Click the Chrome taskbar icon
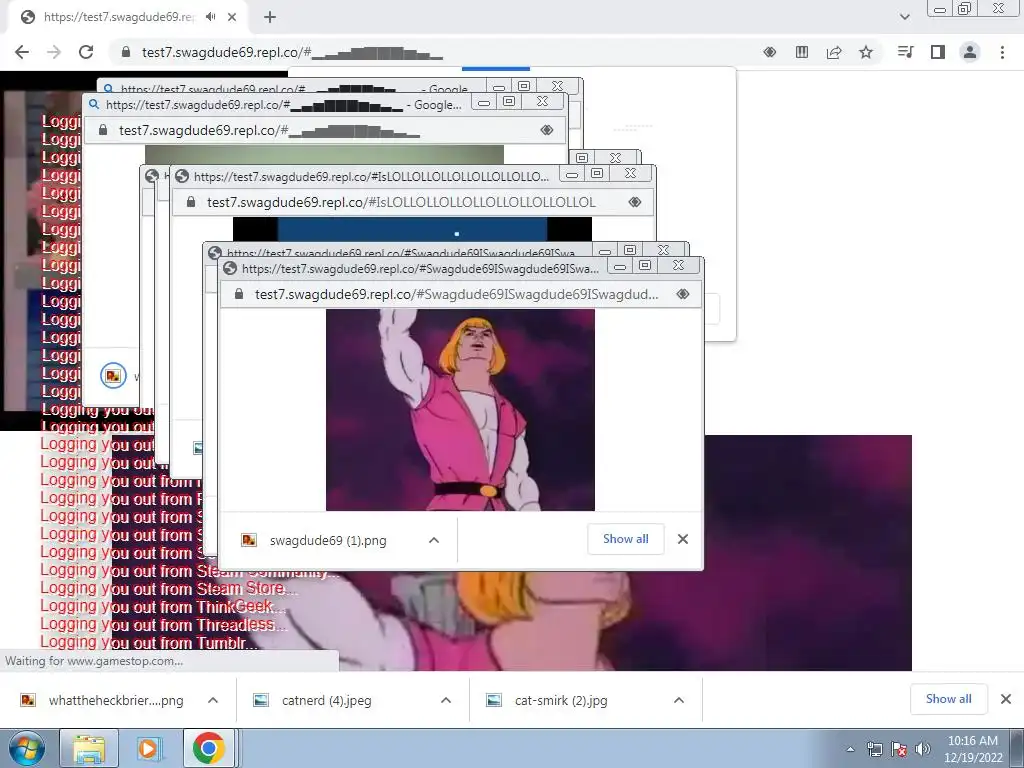Screen dimensions: 1024x768 pos(208,748)
